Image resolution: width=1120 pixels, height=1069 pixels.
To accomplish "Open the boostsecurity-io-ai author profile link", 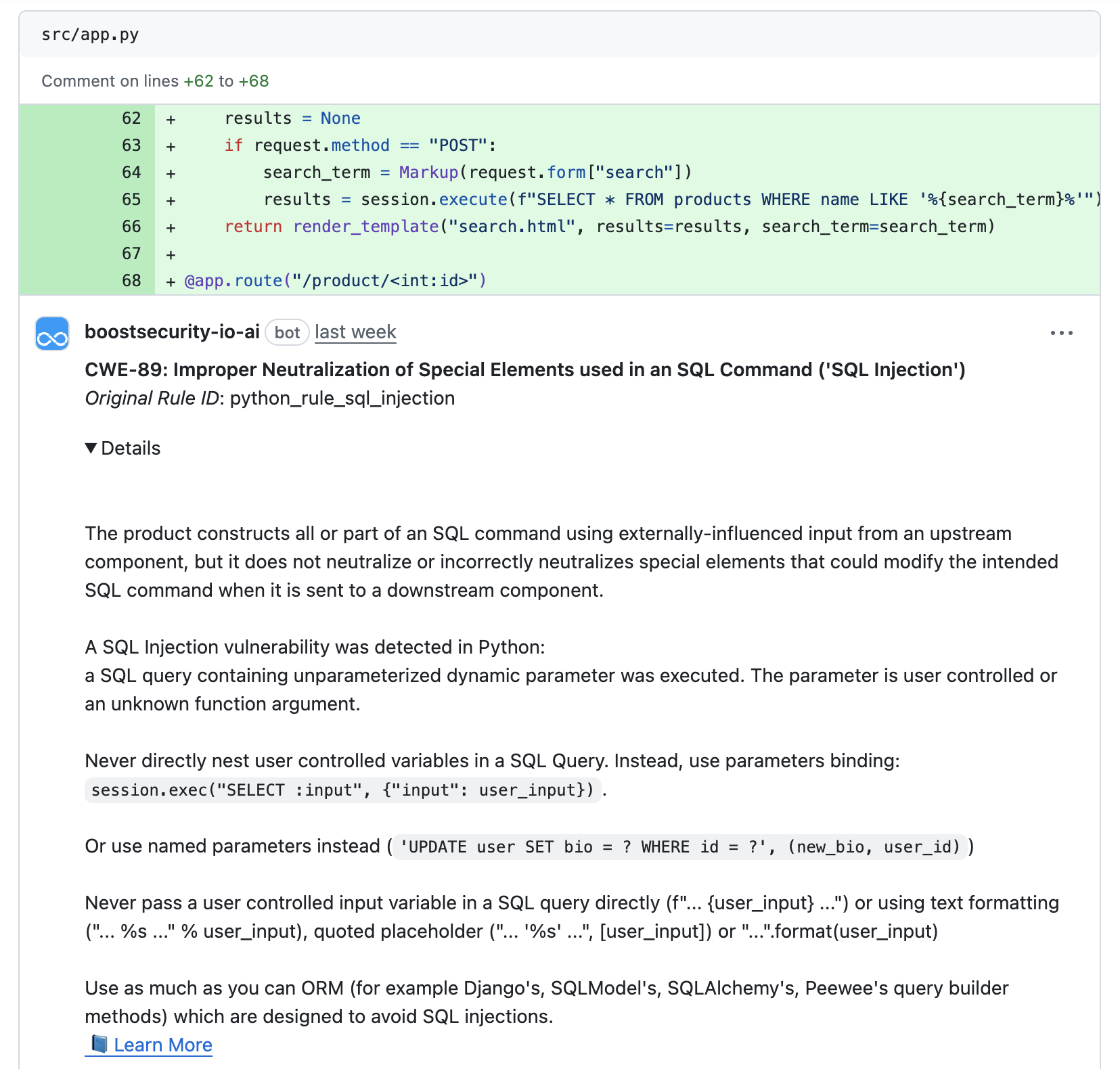I will coord(172,332).
